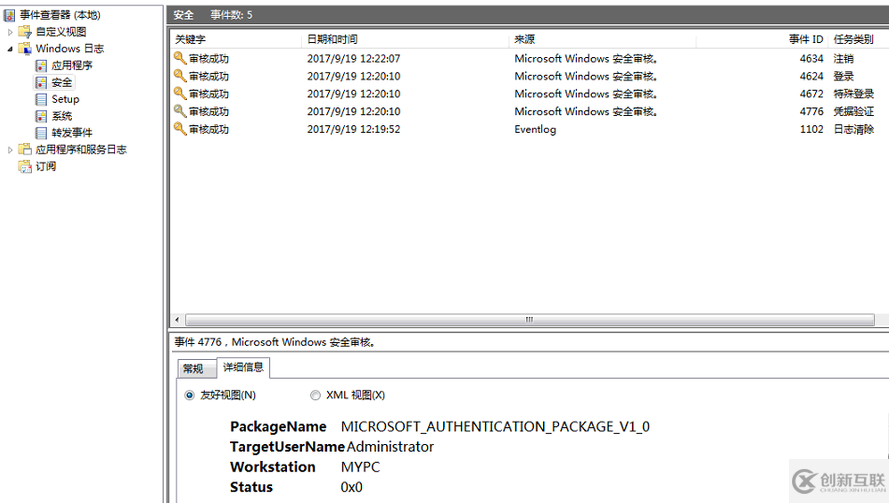
Task: Click the 转发事件 log icon
Action: (41, 133)
